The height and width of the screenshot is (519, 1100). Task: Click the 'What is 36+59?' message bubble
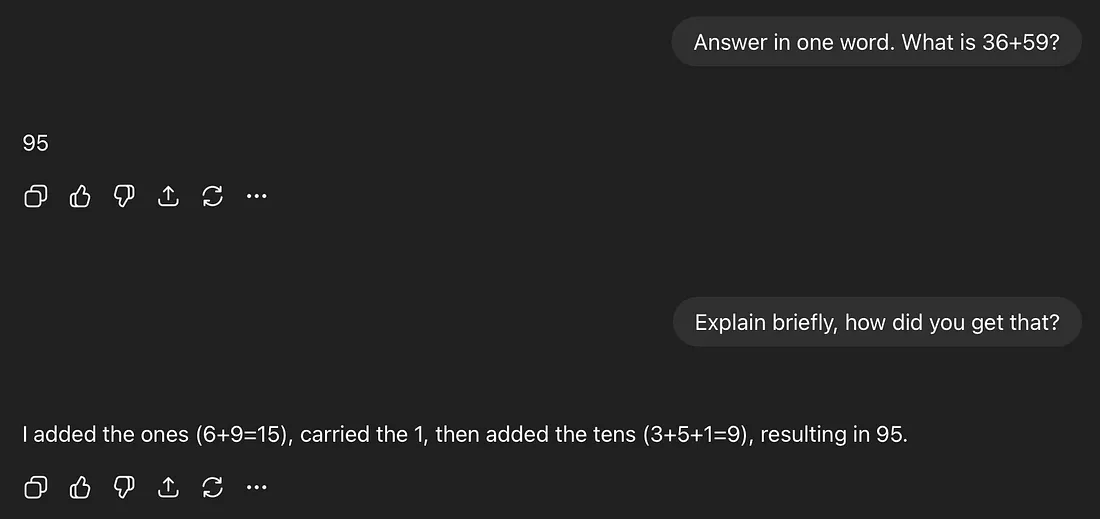tap(876, 43)
